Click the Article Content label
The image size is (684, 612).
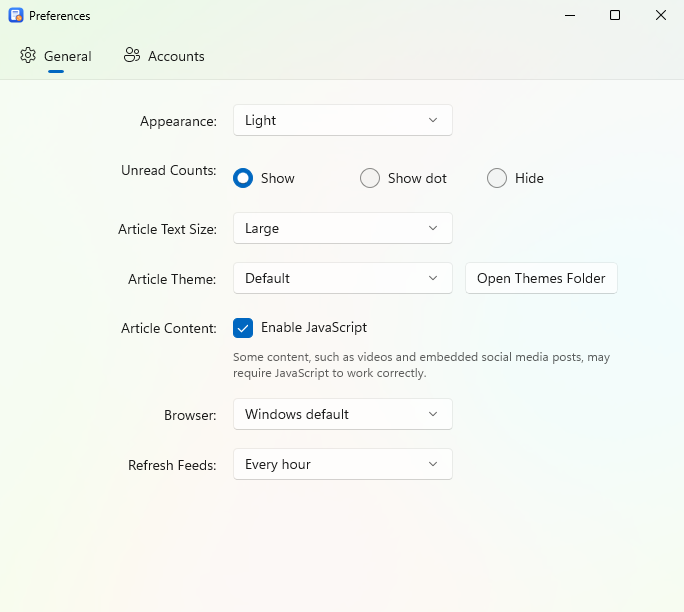pyautogui.click(x=169, y=328)
